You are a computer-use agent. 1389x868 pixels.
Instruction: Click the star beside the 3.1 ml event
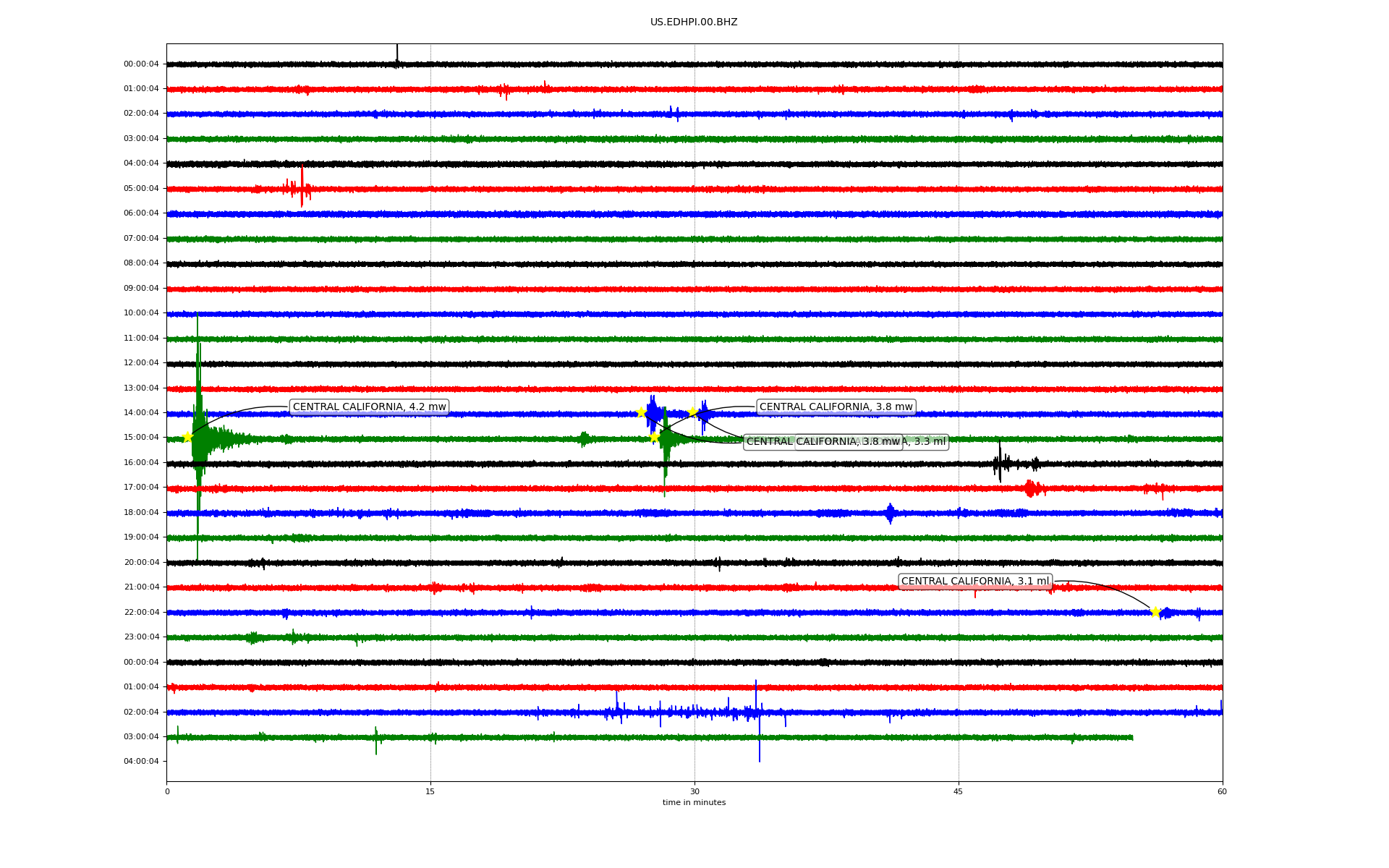(x=1155, y=612)
